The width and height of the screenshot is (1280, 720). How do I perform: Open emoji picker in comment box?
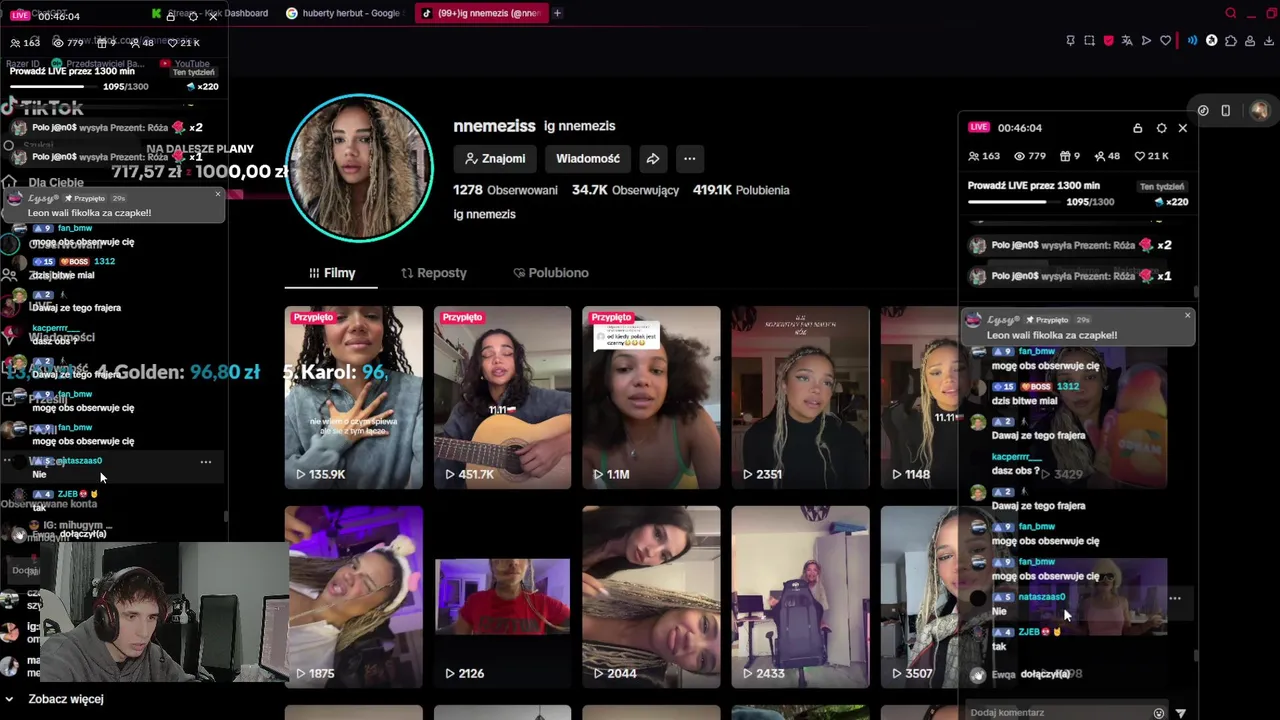pyautogui.click(x=1159, y=713)
